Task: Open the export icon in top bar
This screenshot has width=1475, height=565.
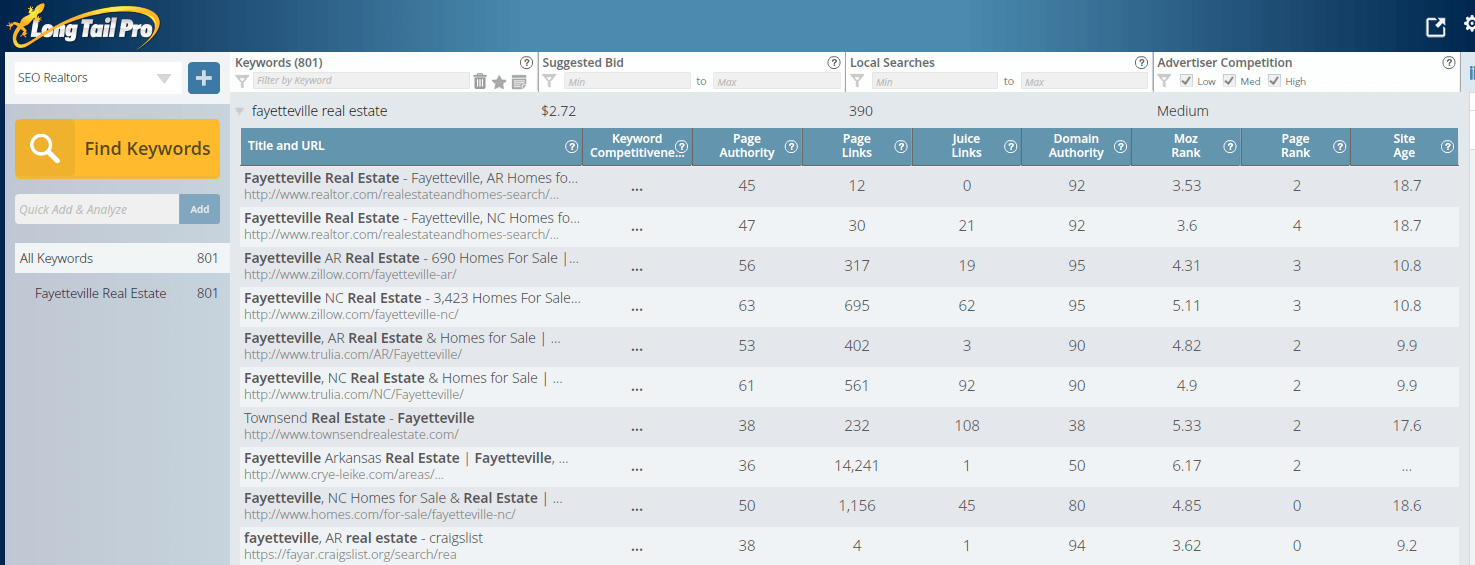Action: point(1435,27)
